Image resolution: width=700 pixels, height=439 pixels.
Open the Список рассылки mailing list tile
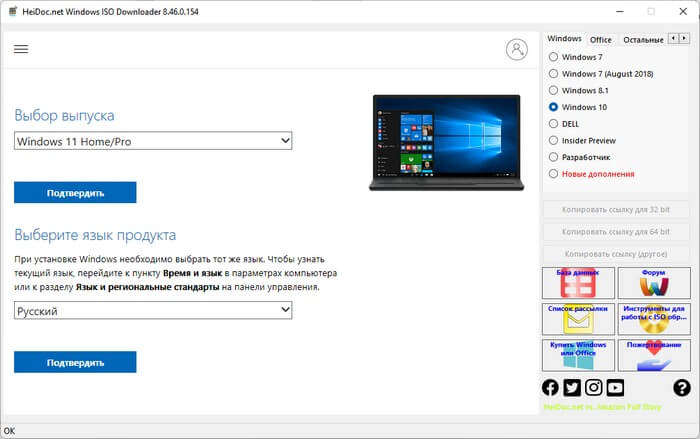[x=578, y=319]
